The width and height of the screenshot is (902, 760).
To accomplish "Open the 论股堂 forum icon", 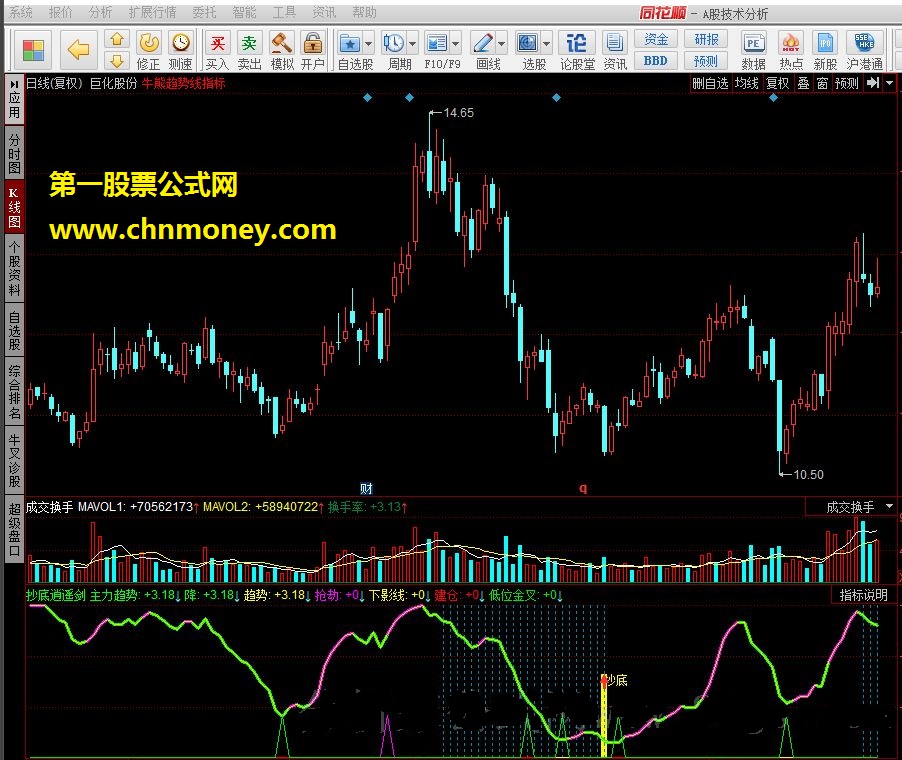I will (x=577, y=51).
